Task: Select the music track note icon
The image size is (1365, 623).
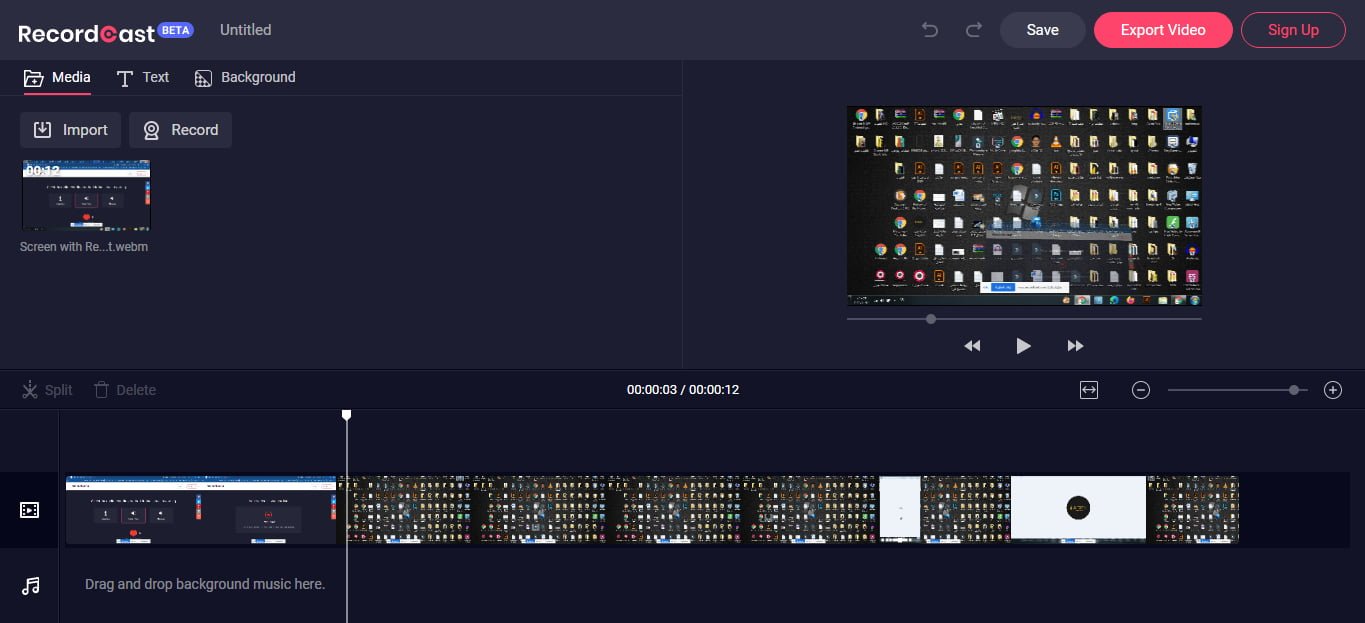Action: click(x=30, y=585)
